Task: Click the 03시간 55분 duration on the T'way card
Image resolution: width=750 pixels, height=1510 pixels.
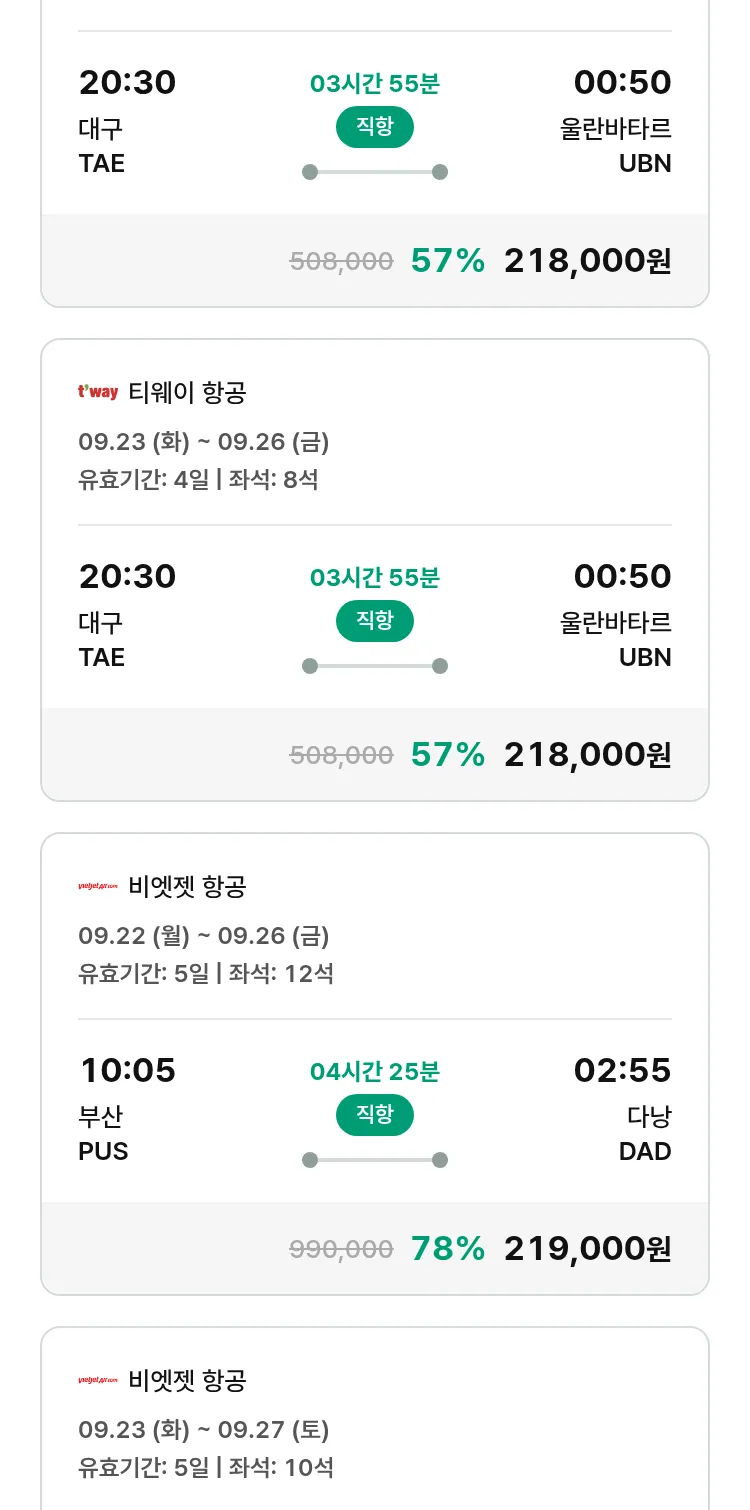Action: pyautogui.click(x=374, y=578)
